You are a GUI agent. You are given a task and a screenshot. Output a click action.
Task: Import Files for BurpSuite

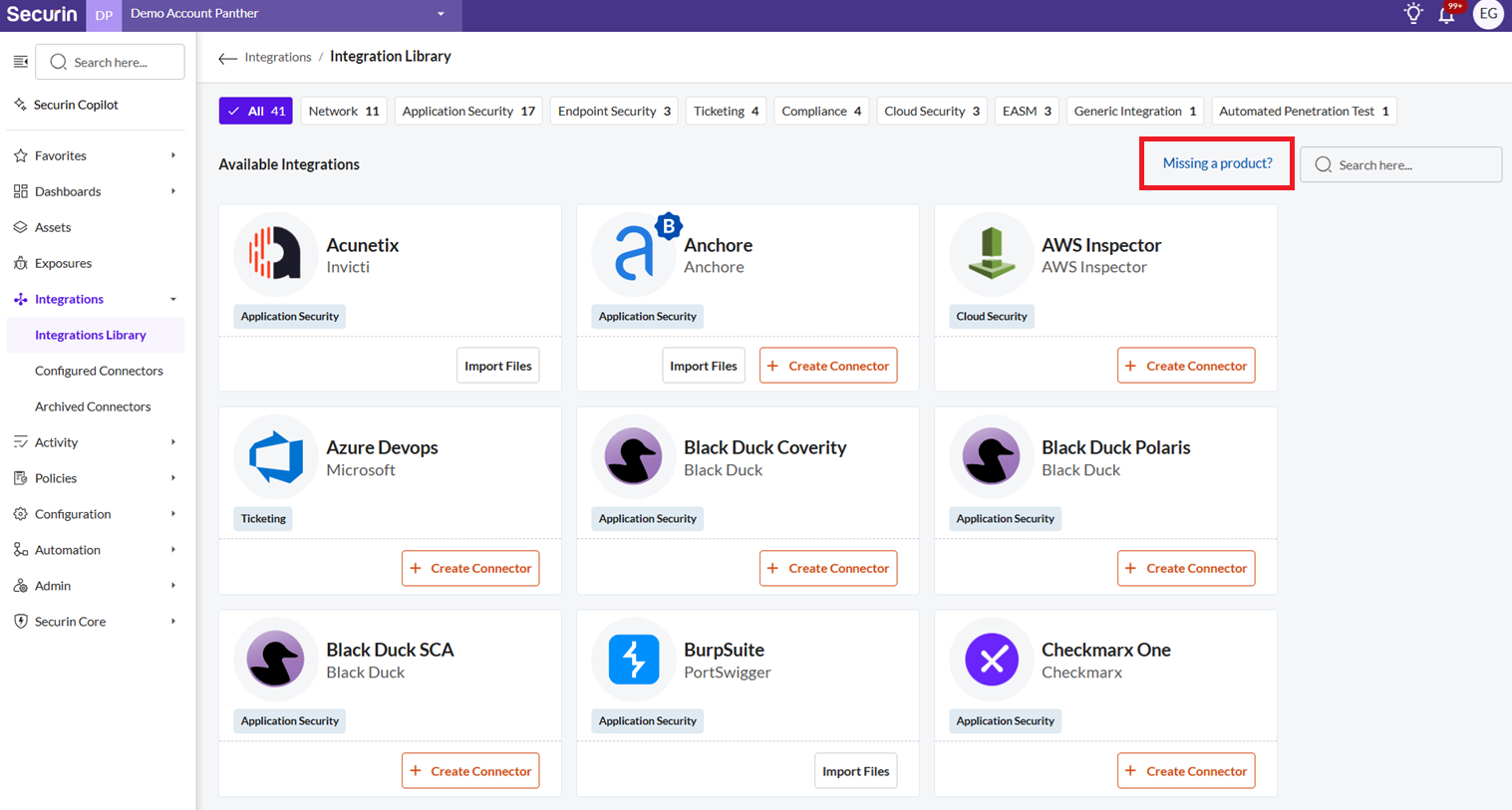856,771
